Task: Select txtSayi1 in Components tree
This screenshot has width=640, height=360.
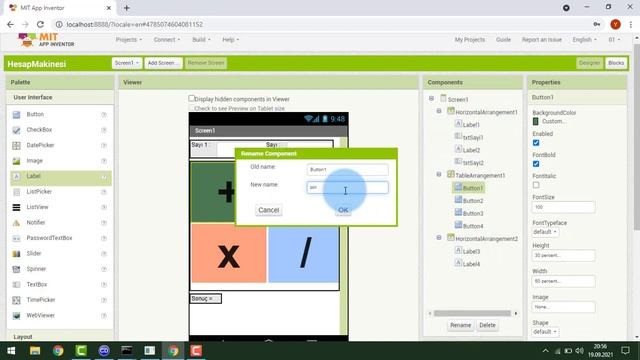Action: (x=473, y=138)
